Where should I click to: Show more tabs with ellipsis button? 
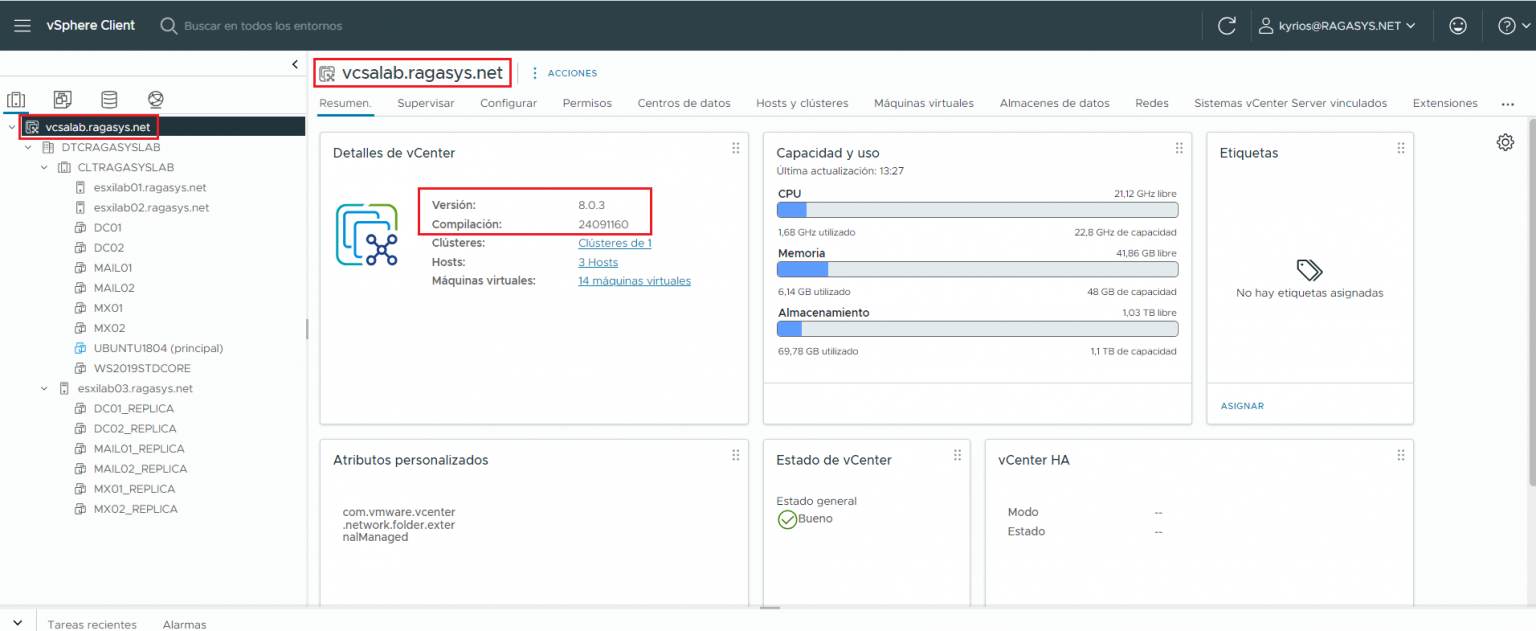point(1508,104)
